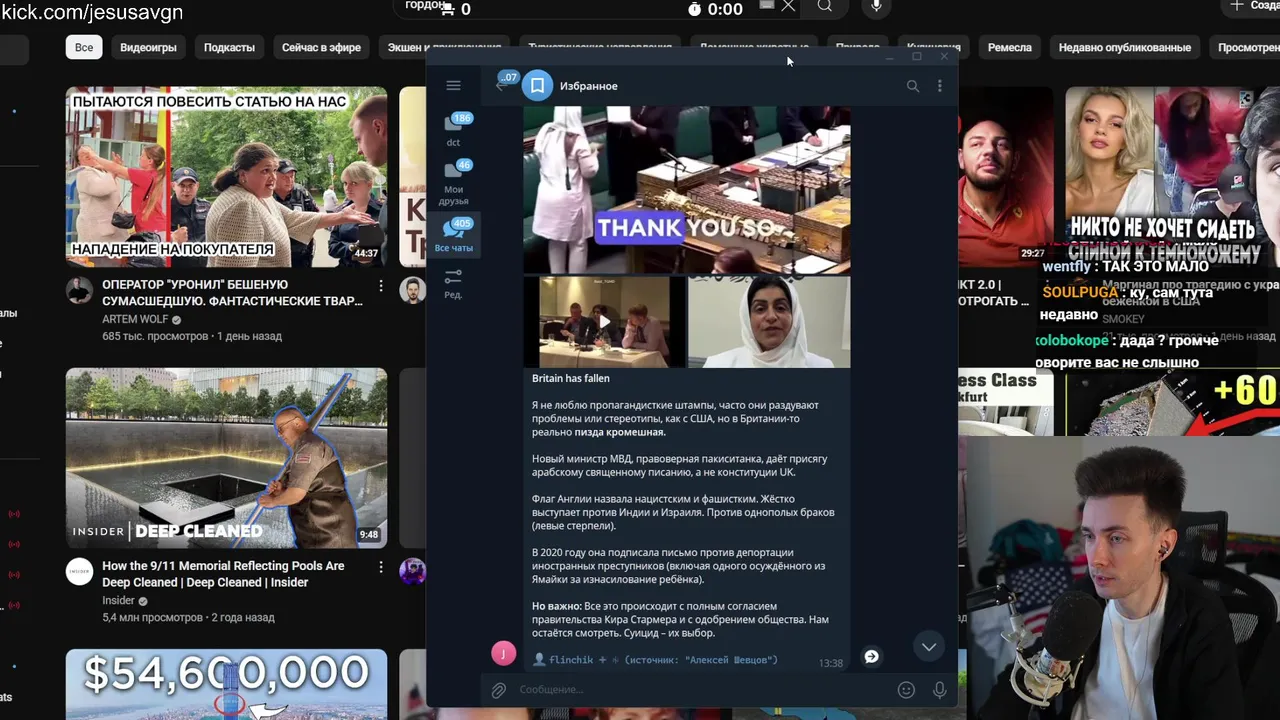Go back with the Telegram back arrow
This screenshot has width=1280, height=720.
503,85
